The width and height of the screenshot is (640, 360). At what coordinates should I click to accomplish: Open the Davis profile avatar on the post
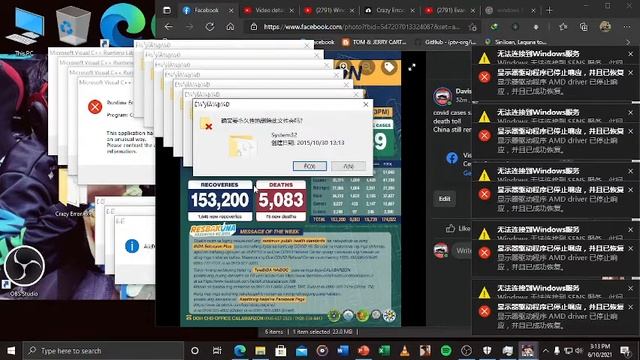pos(442,96)
